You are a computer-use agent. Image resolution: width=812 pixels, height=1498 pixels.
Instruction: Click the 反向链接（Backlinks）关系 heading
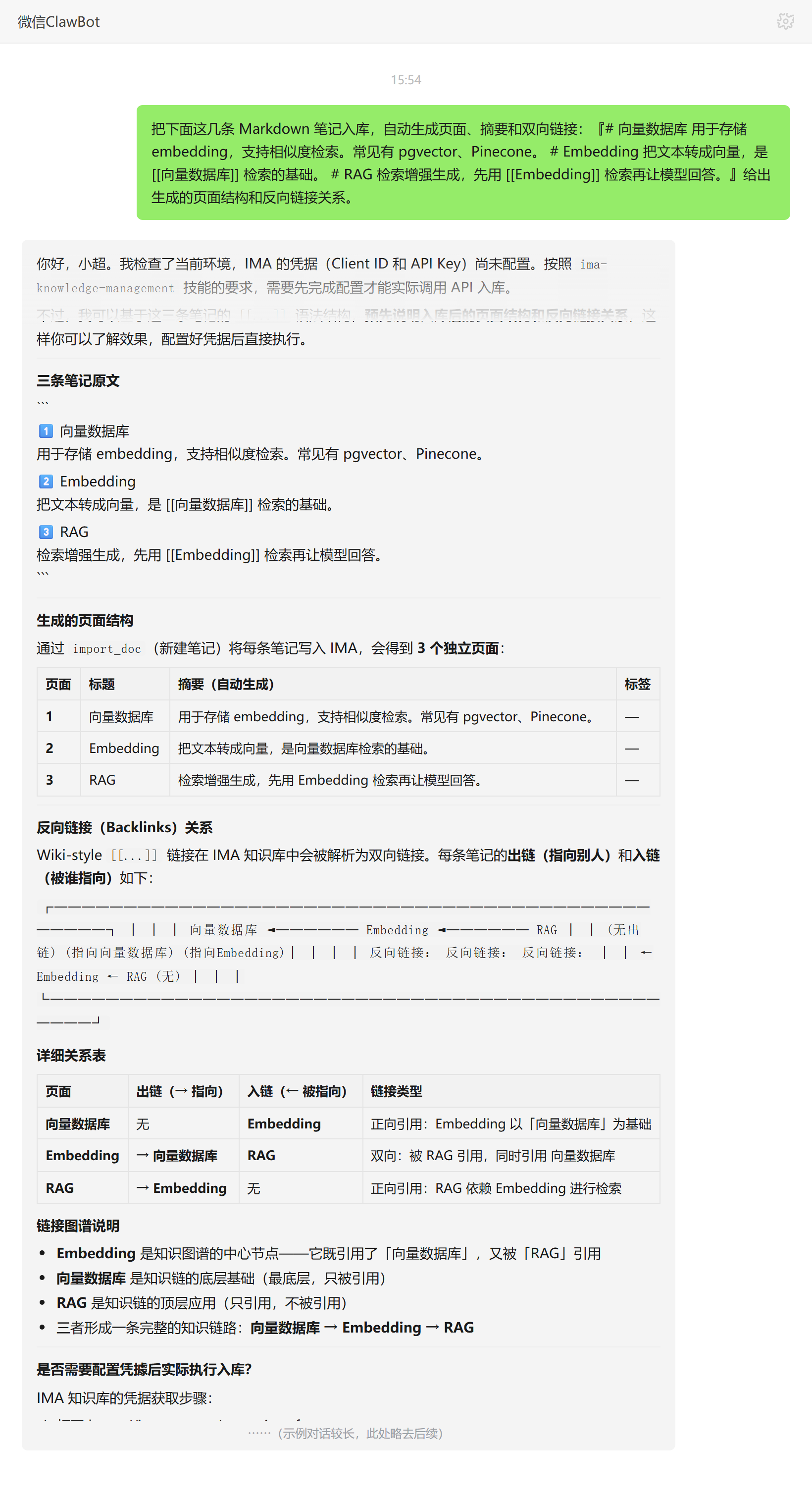tap(124, 827)
